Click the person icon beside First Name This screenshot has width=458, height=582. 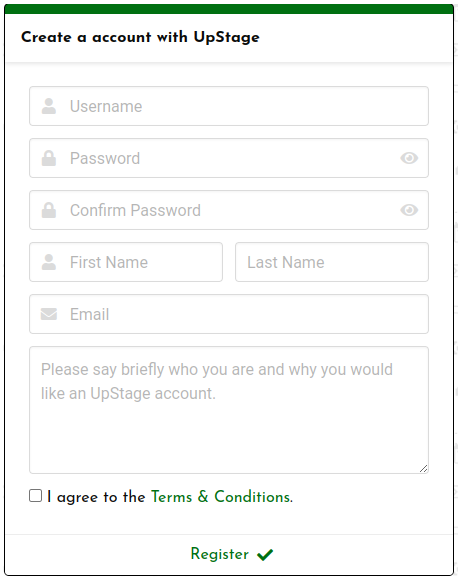click(x=49, y=262)
